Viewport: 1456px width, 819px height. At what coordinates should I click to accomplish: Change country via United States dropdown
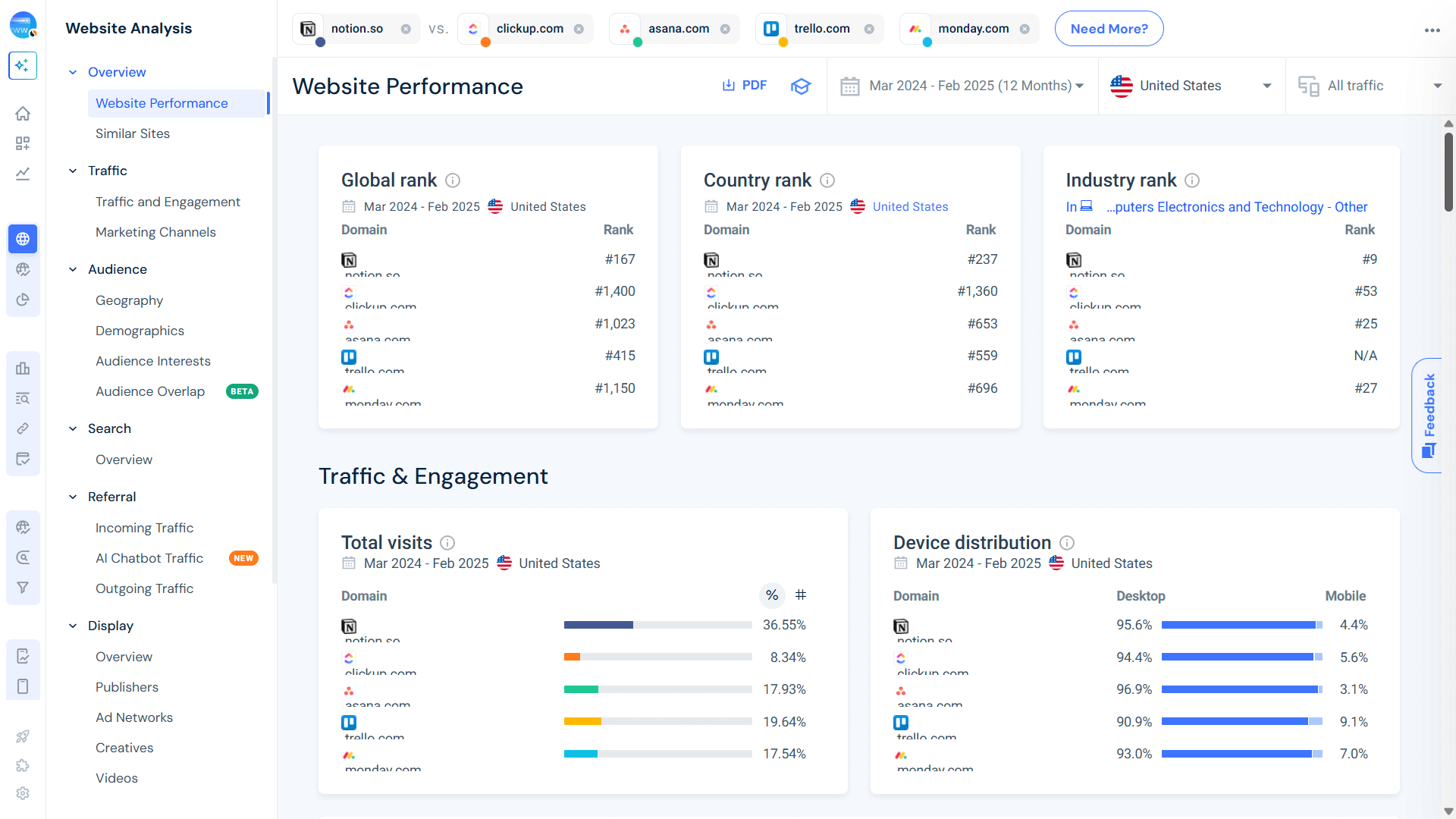coord(1191,85)
